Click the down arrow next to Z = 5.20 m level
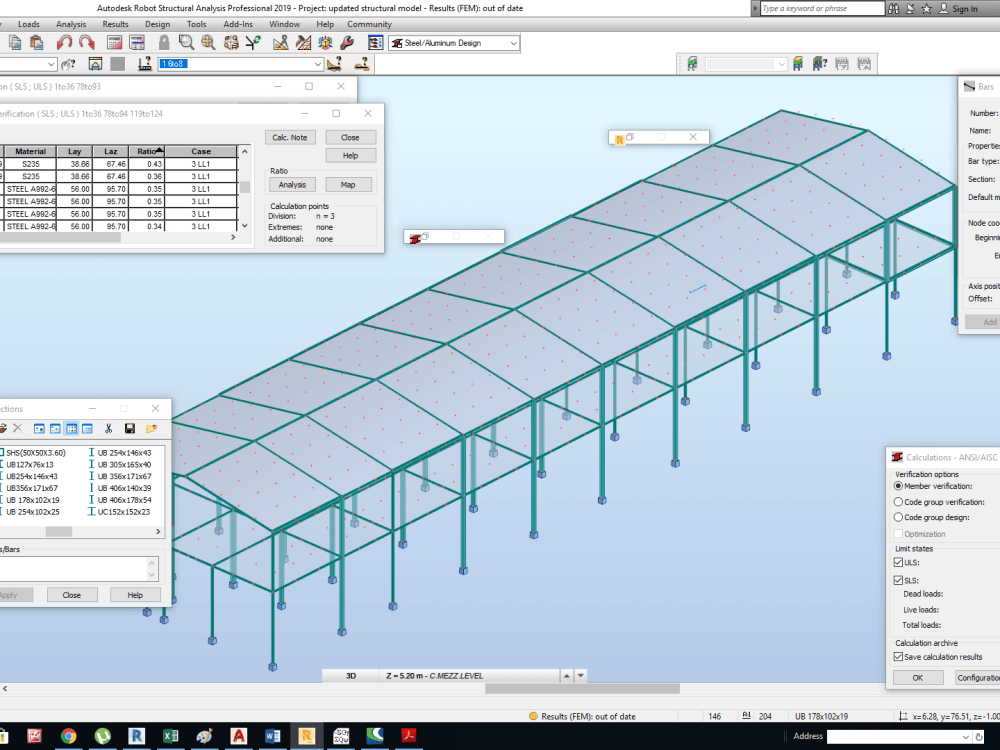 (x=580, y=675)
